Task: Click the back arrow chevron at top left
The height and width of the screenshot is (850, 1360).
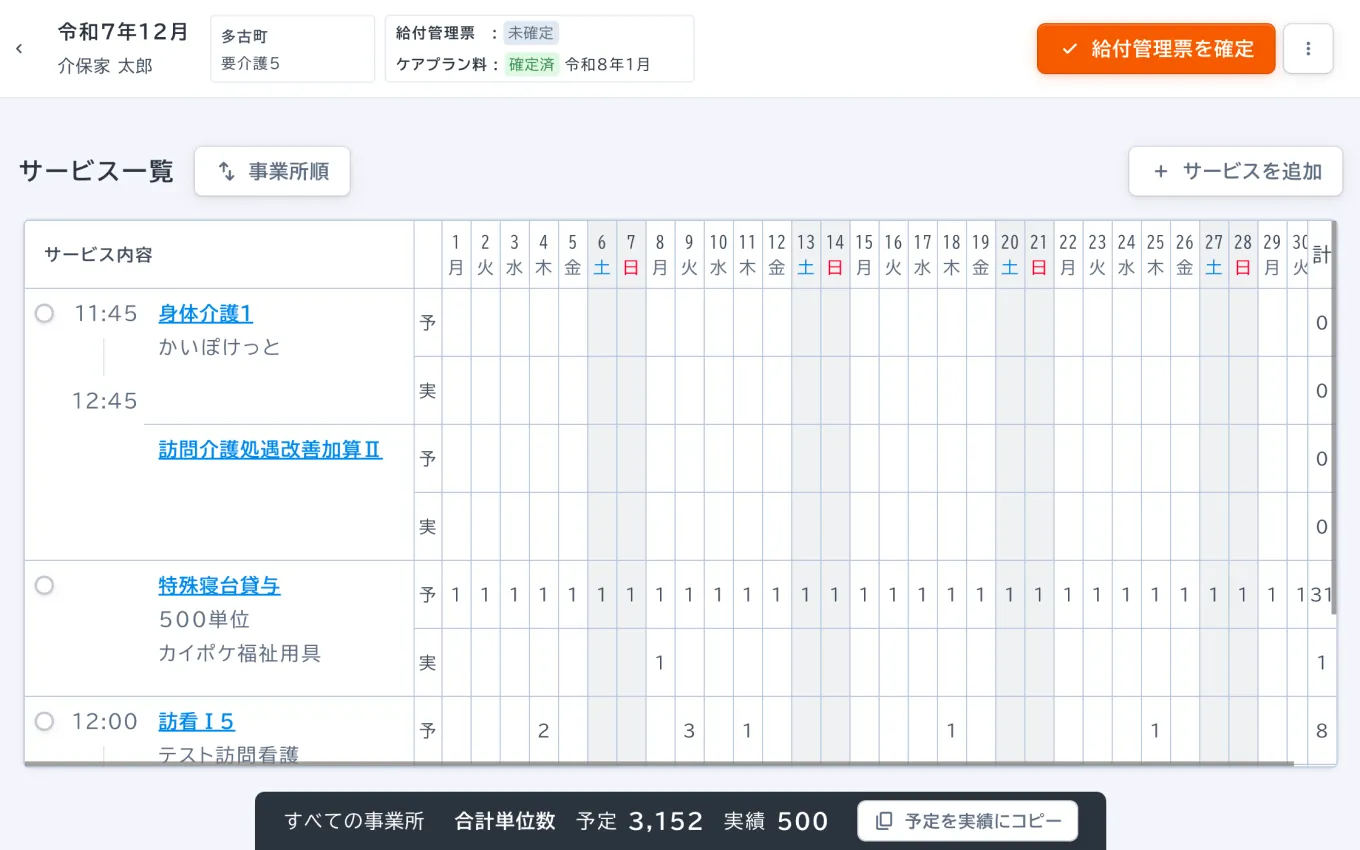Action: pos(18,48)
